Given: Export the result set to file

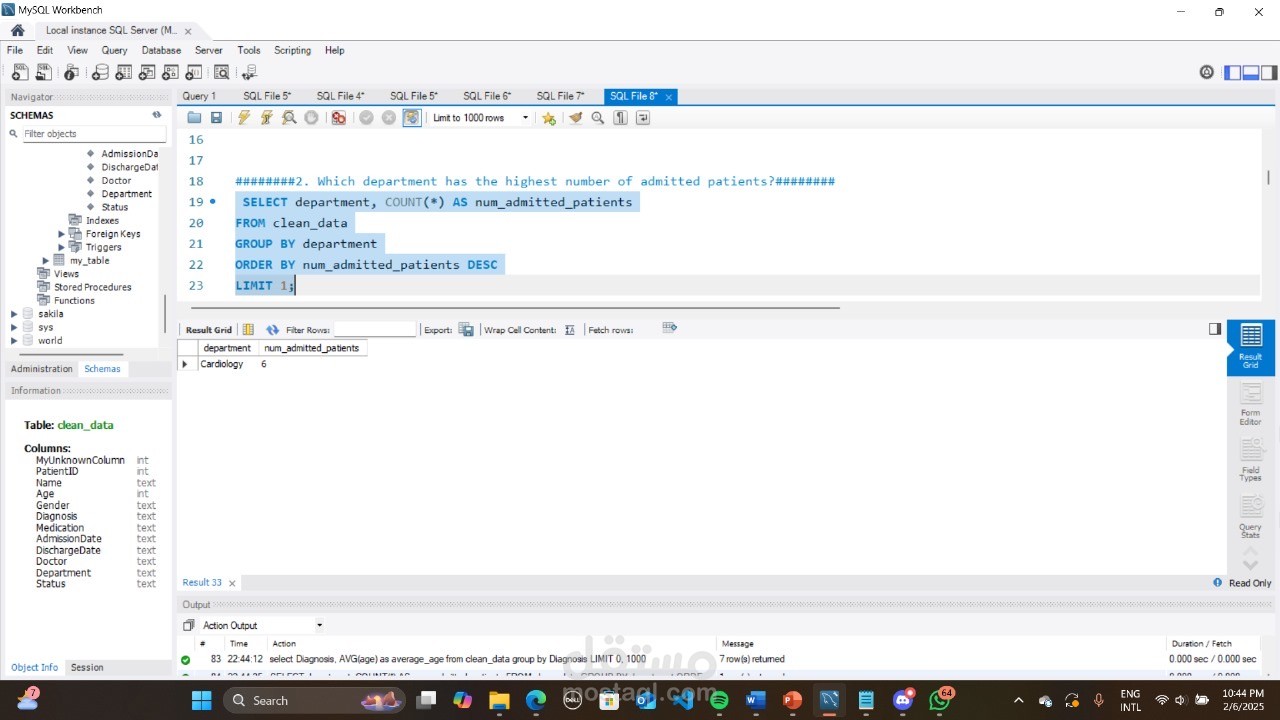Looking at the screenshot, I should [x=466, y=330].
